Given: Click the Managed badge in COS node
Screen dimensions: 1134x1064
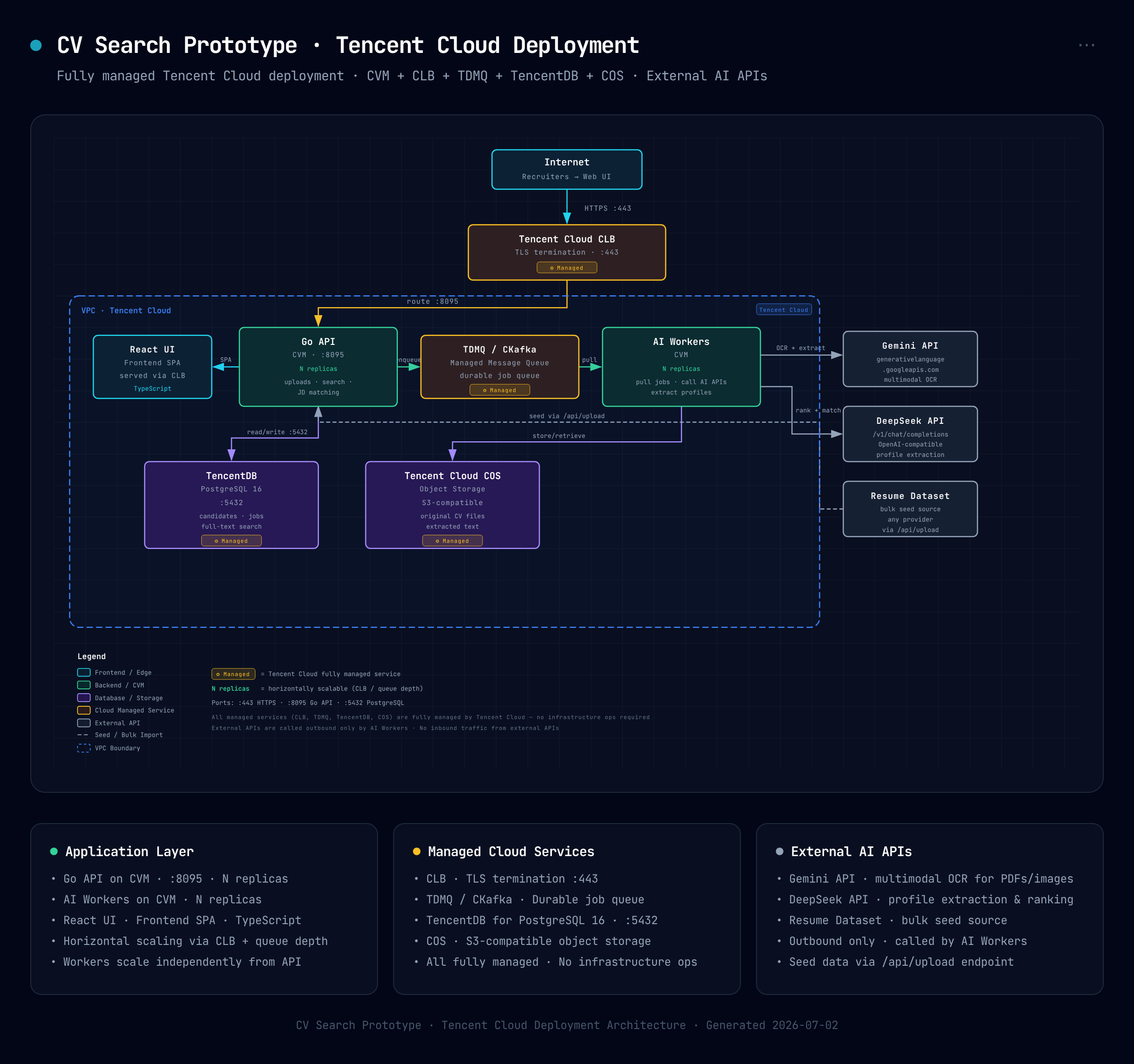Looking at the screenshot, I should pyautogui.click(x=452, y=541).
